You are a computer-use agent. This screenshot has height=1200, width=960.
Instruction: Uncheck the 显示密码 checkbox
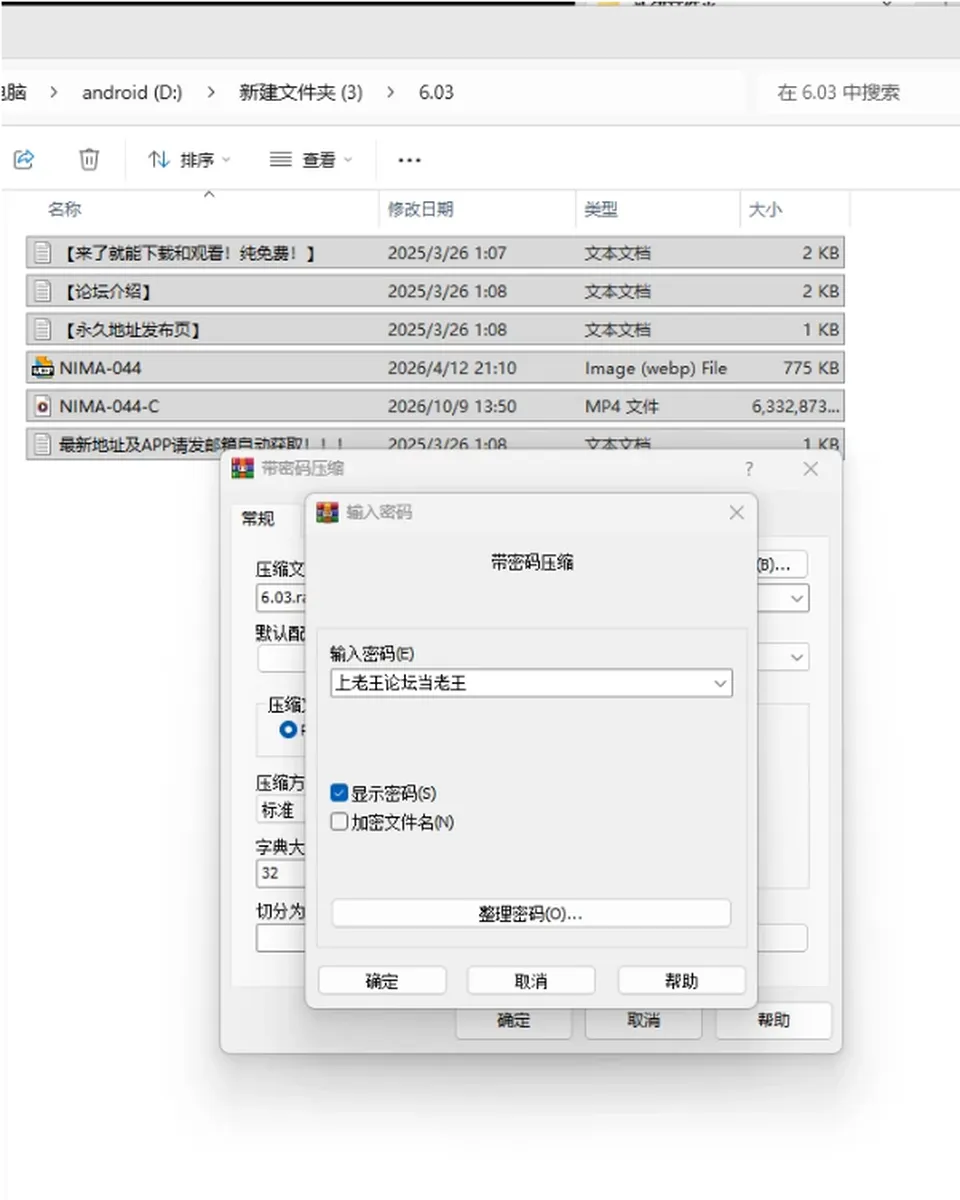click(339, 793)
